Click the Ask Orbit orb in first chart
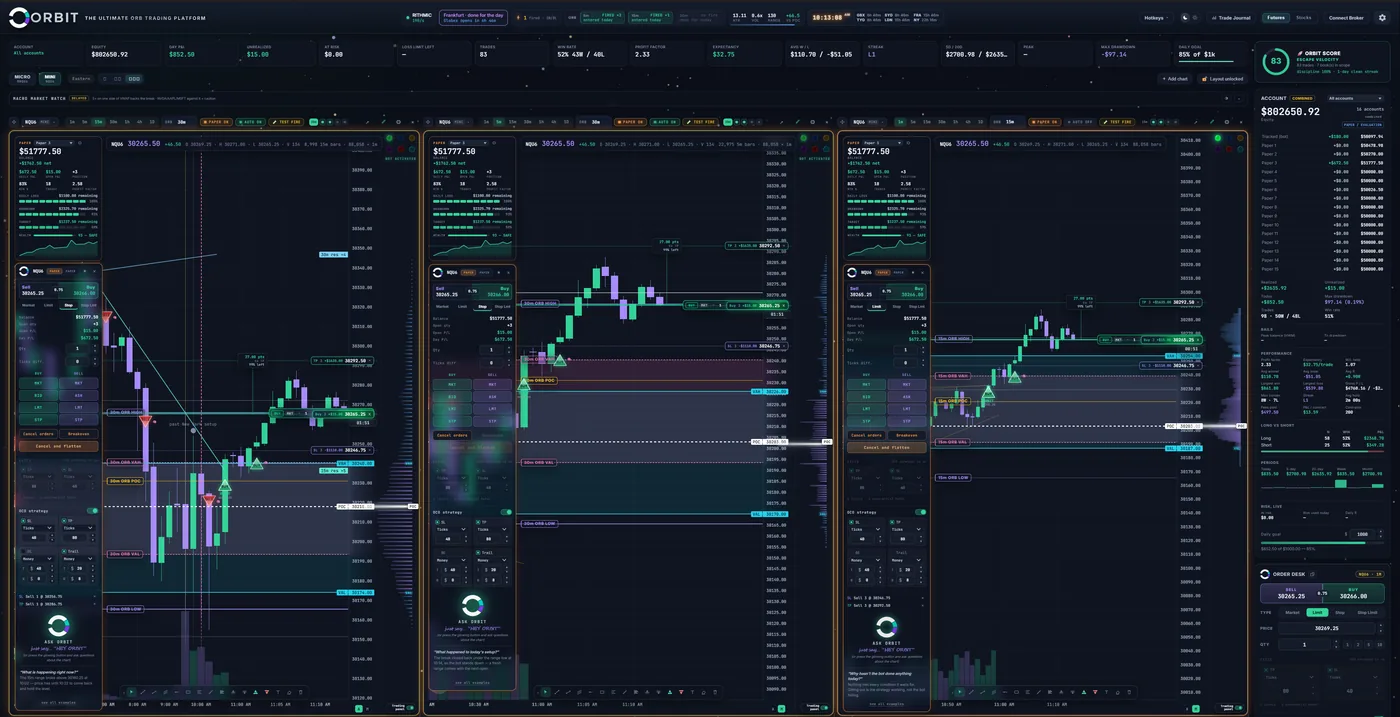Screen dimensions: 1400x717 59,627
